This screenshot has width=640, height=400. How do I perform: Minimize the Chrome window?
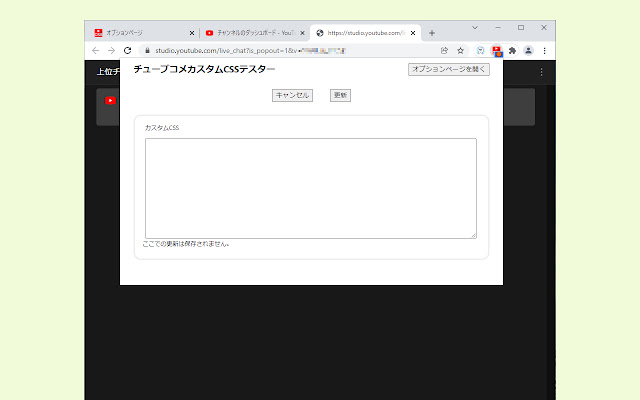click(x=498, y=28)
